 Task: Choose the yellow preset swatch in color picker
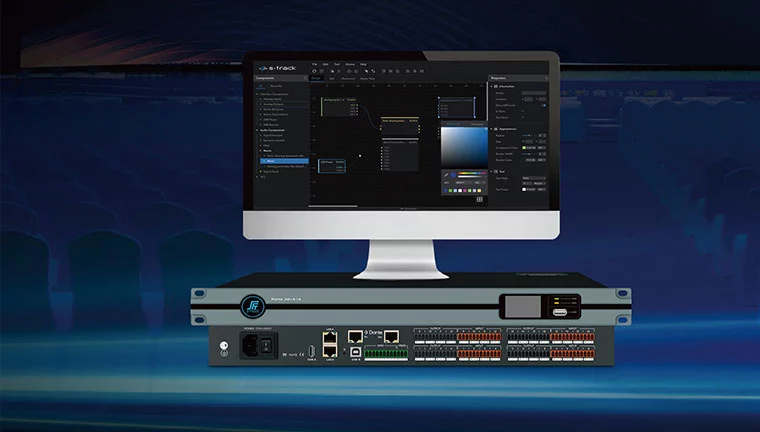(x=479, y=191)
